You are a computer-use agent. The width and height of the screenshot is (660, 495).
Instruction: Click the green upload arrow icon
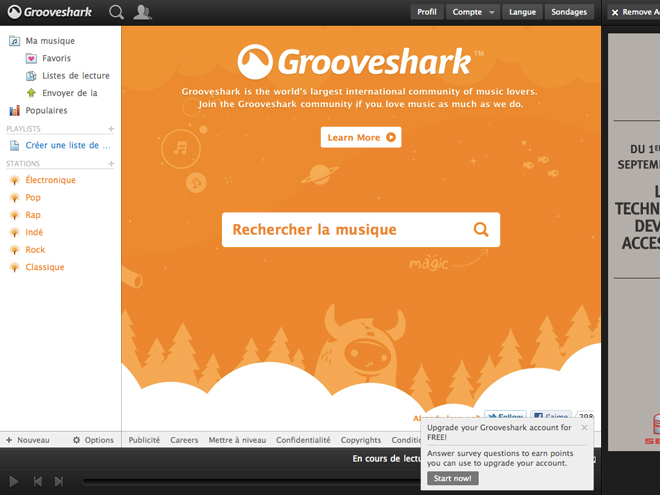(31, 93)
